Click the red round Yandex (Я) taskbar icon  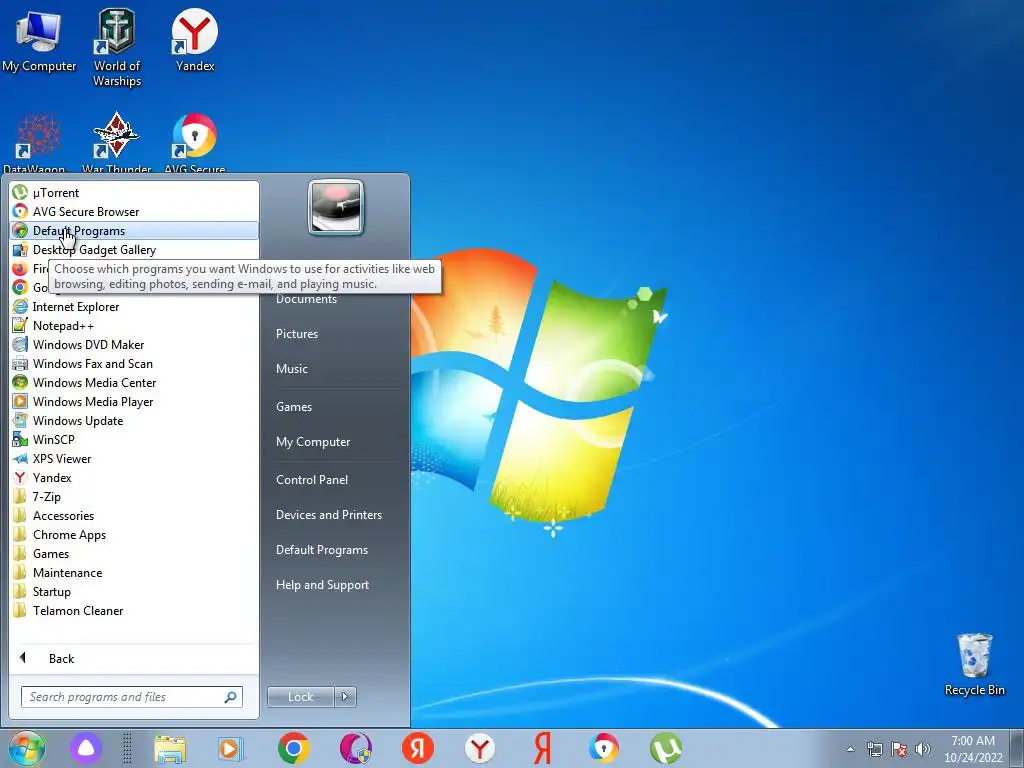tap(418, 748)
